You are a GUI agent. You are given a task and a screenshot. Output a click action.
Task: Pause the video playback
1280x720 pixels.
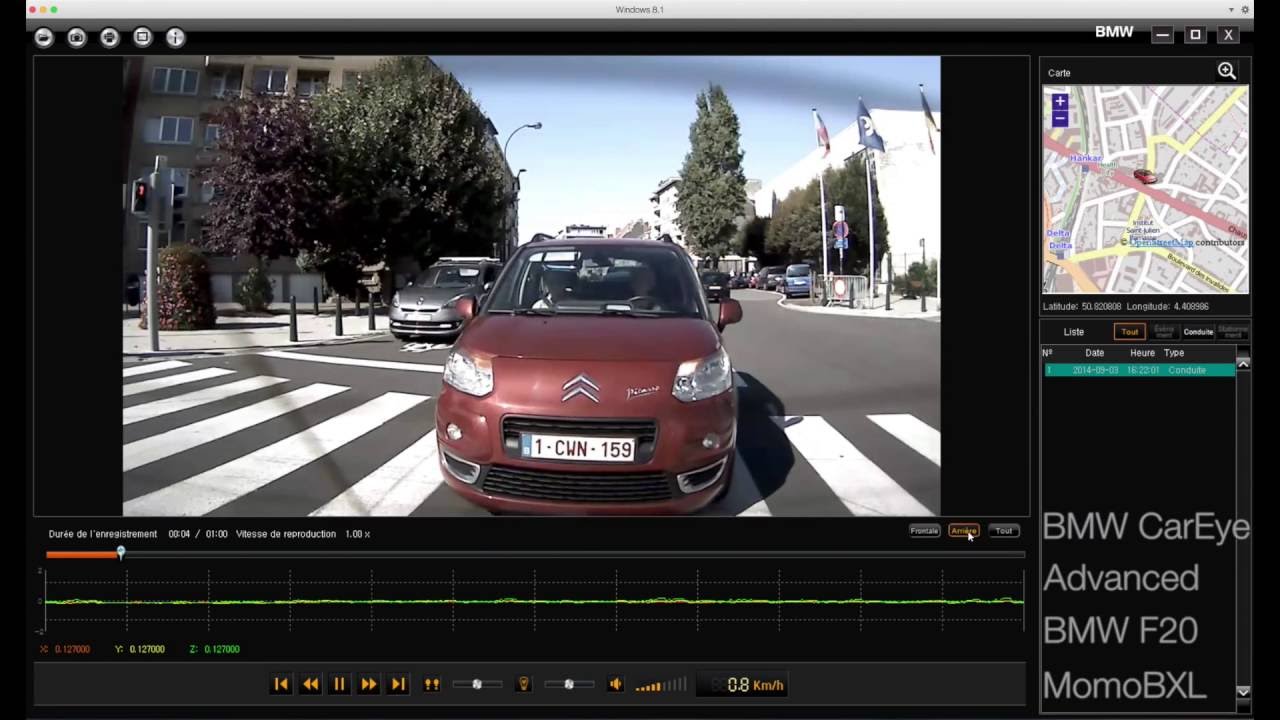click(339, 684)
